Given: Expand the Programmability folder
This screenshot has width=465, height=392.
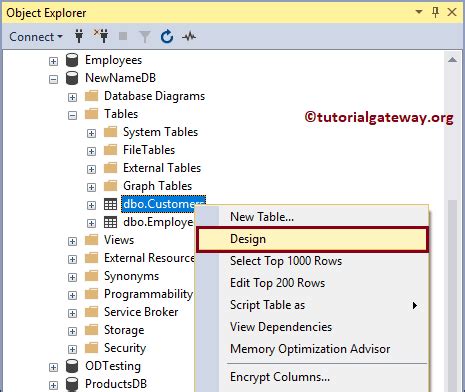Looking at the screenshot, I should point(72,295).
